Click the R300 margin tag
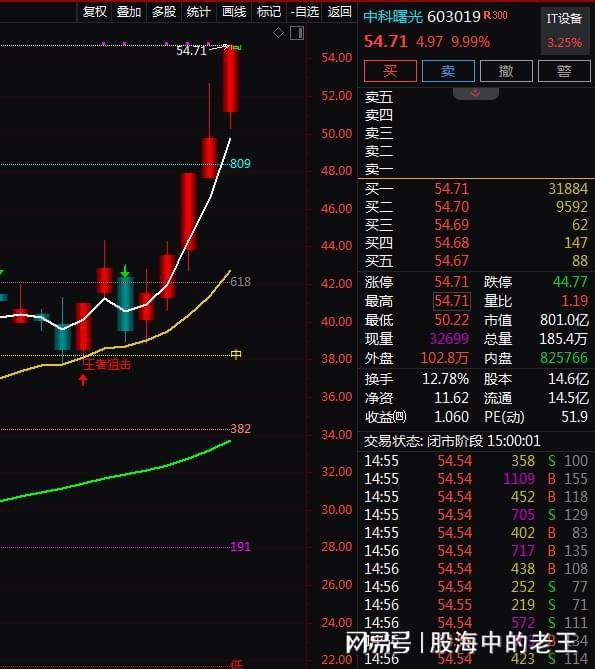595x669 pixels. (495, 15)
